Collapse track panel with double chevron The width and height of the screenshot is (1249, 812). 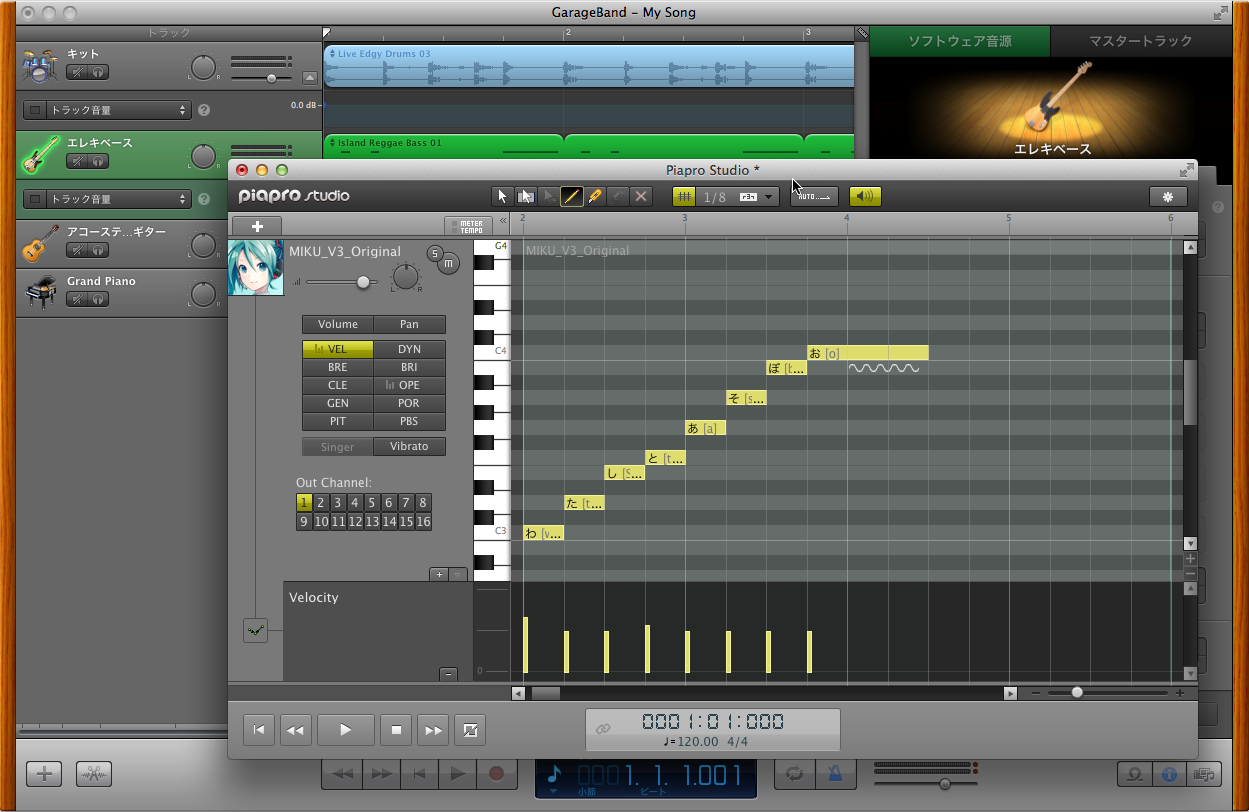pos(503,221)
